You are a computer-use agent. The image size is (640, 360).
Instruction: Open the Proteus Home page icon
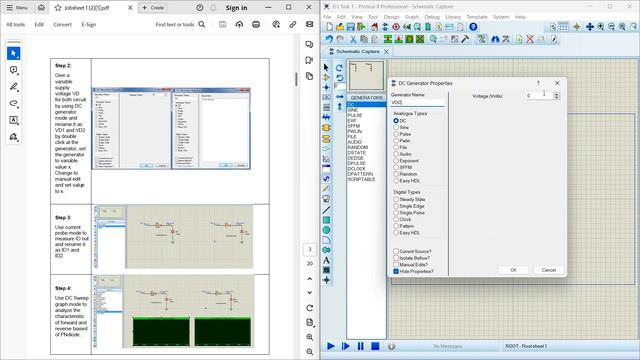(374, 27)
